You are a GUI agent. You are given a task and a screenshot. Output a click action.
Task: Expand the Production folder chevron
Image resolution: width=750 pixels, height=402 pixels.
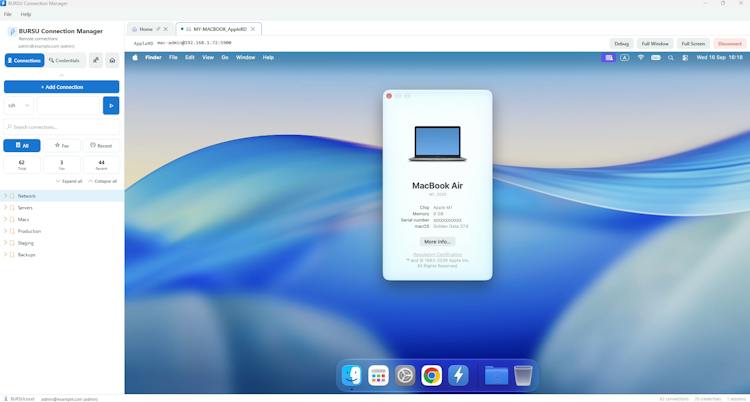[5, 231]
